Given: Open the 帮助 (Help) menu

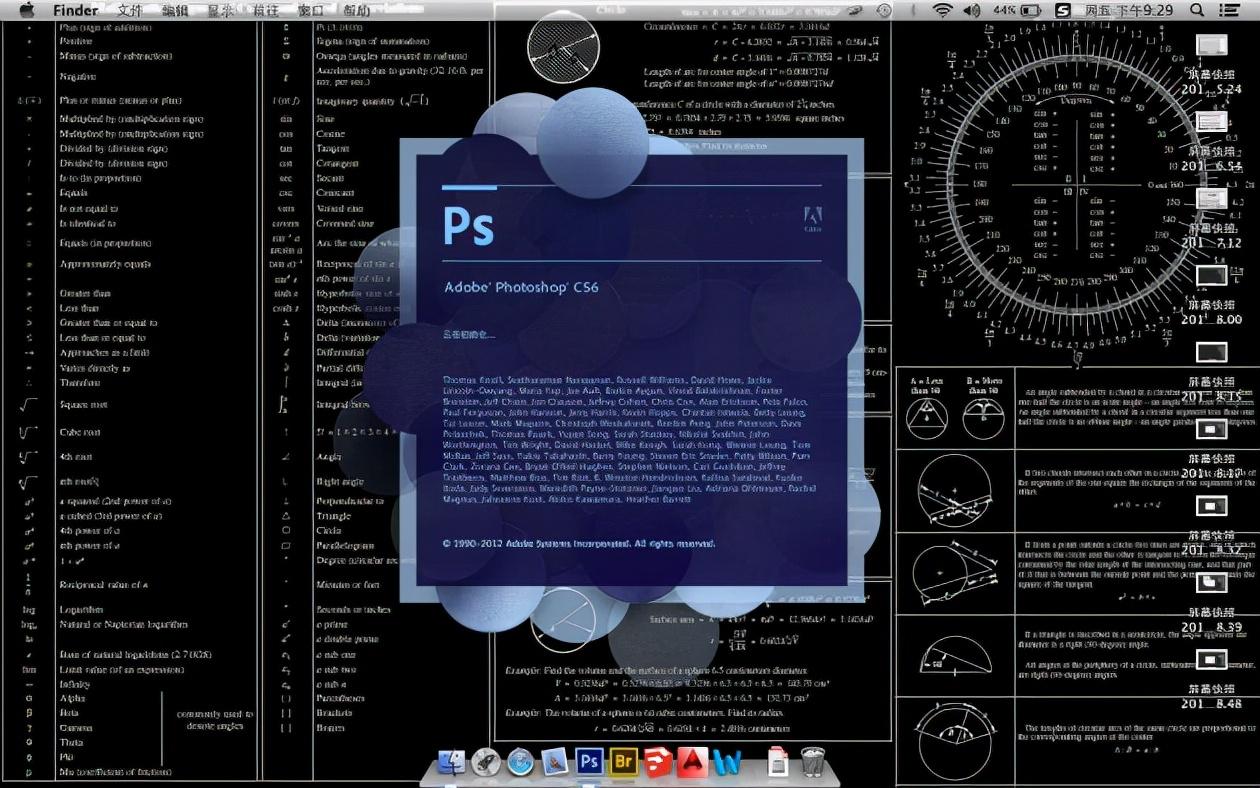Looking at the screenshot, I should (355, 10).
